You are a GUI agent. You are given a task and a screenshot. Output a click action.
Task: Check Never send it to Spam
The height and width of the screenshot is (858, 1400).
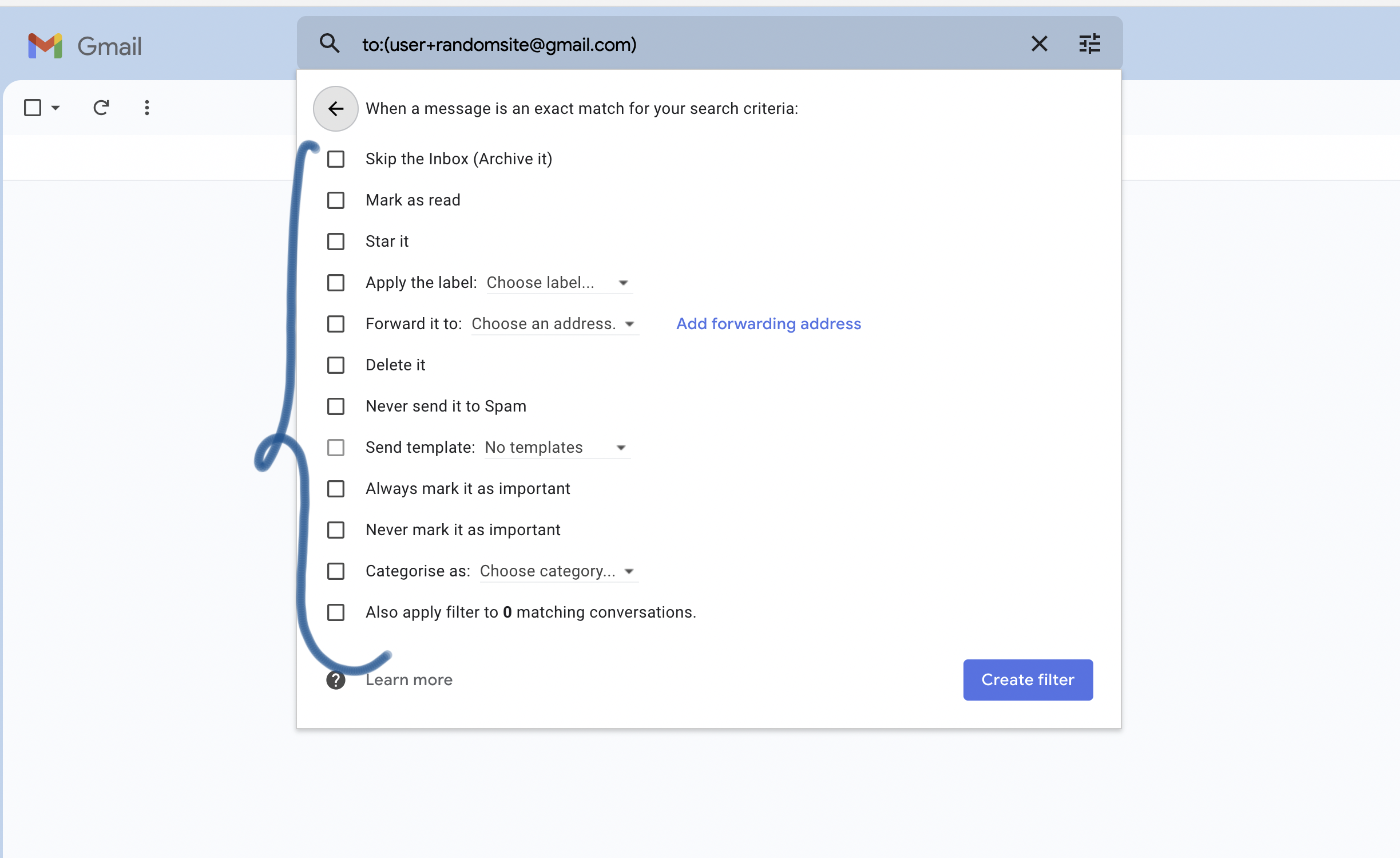coord(336,406)
